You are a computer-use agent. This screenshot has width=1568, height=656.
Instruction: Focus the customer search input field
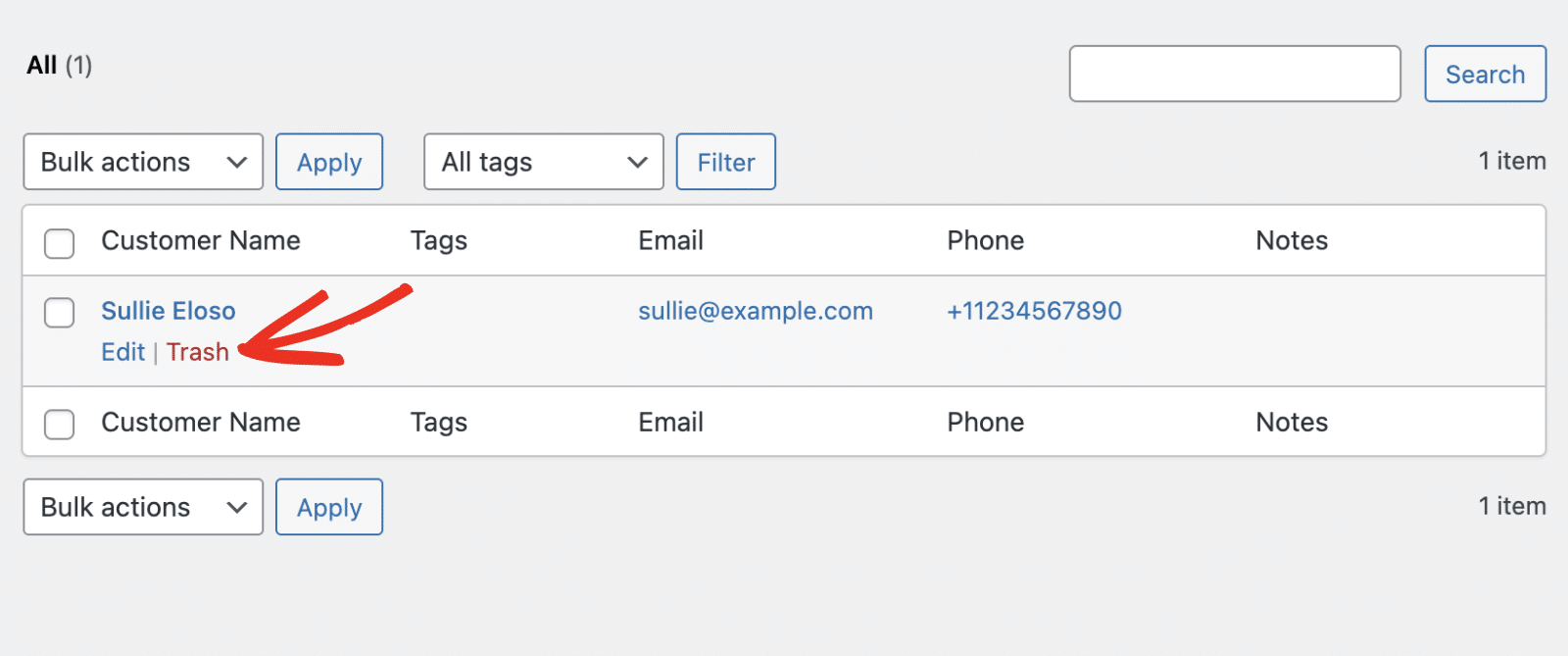coord(1235,74)
